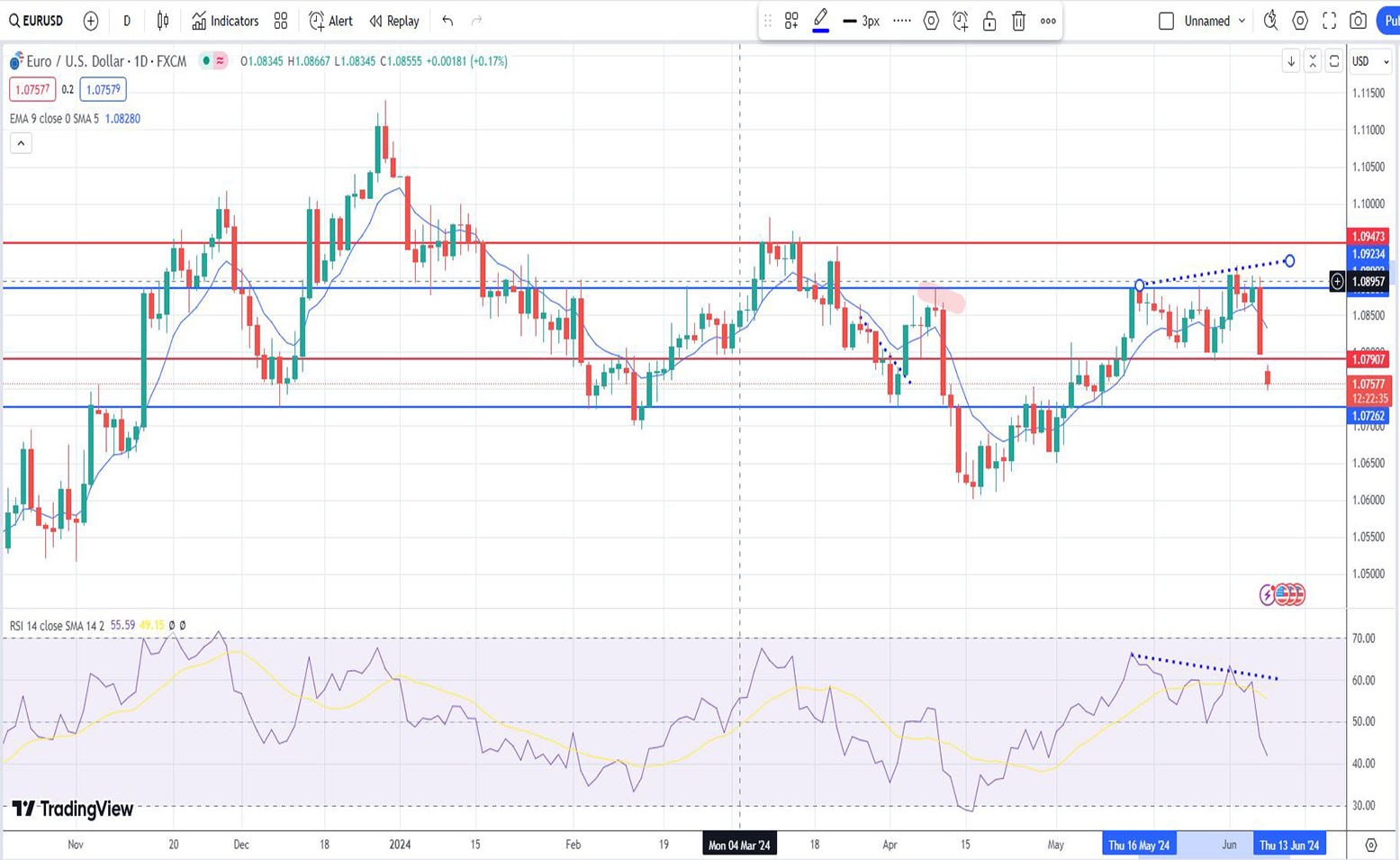Image resolution: width=1400 pixels, height=860 pixels.
Task: Click the undo arrow in the top toolbar
Action: point(447,21)
